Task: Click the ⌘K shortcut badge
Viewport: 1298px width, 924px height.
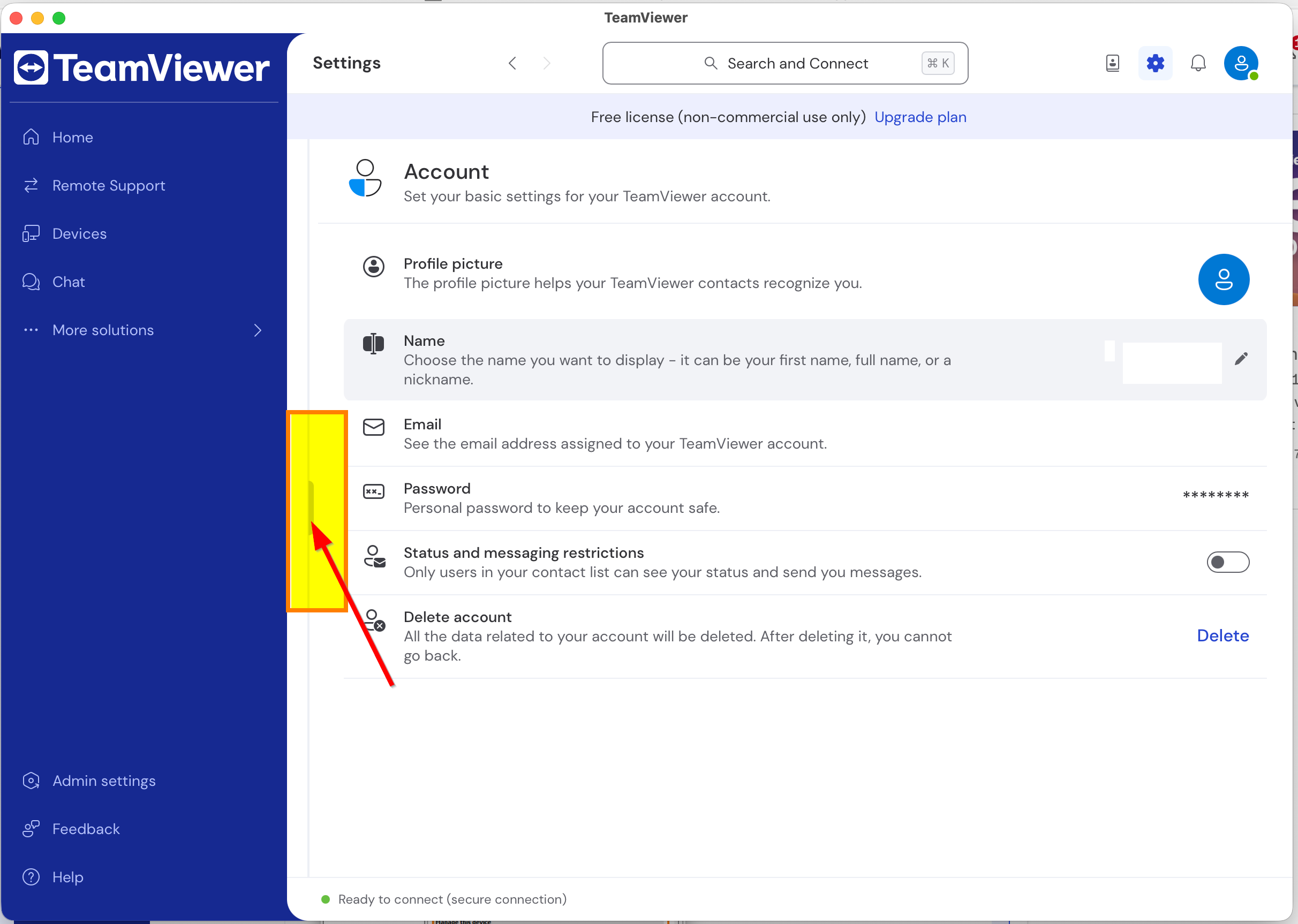Action: point(938,63)
